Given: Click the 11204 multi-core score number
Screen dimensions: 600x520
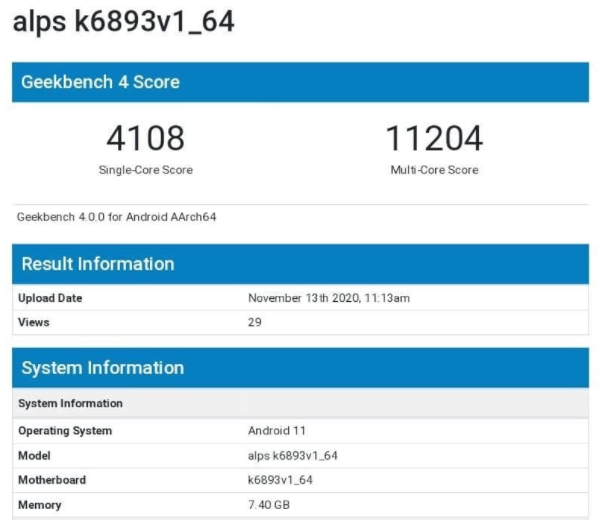Looking at the screenshot, I should point(434,138).
